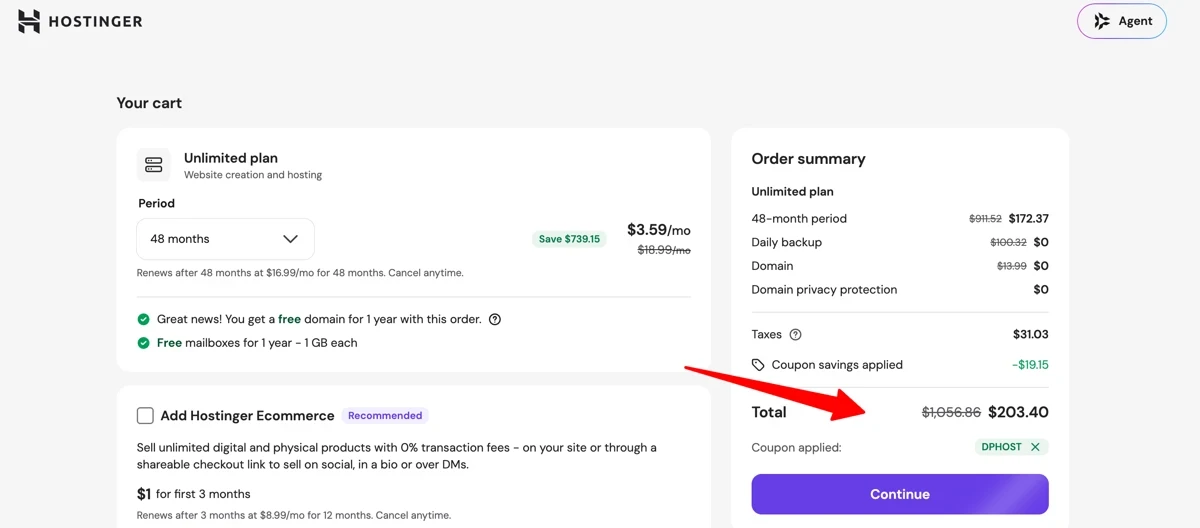Click the $31.03 taxes value

coord(1031,335)
